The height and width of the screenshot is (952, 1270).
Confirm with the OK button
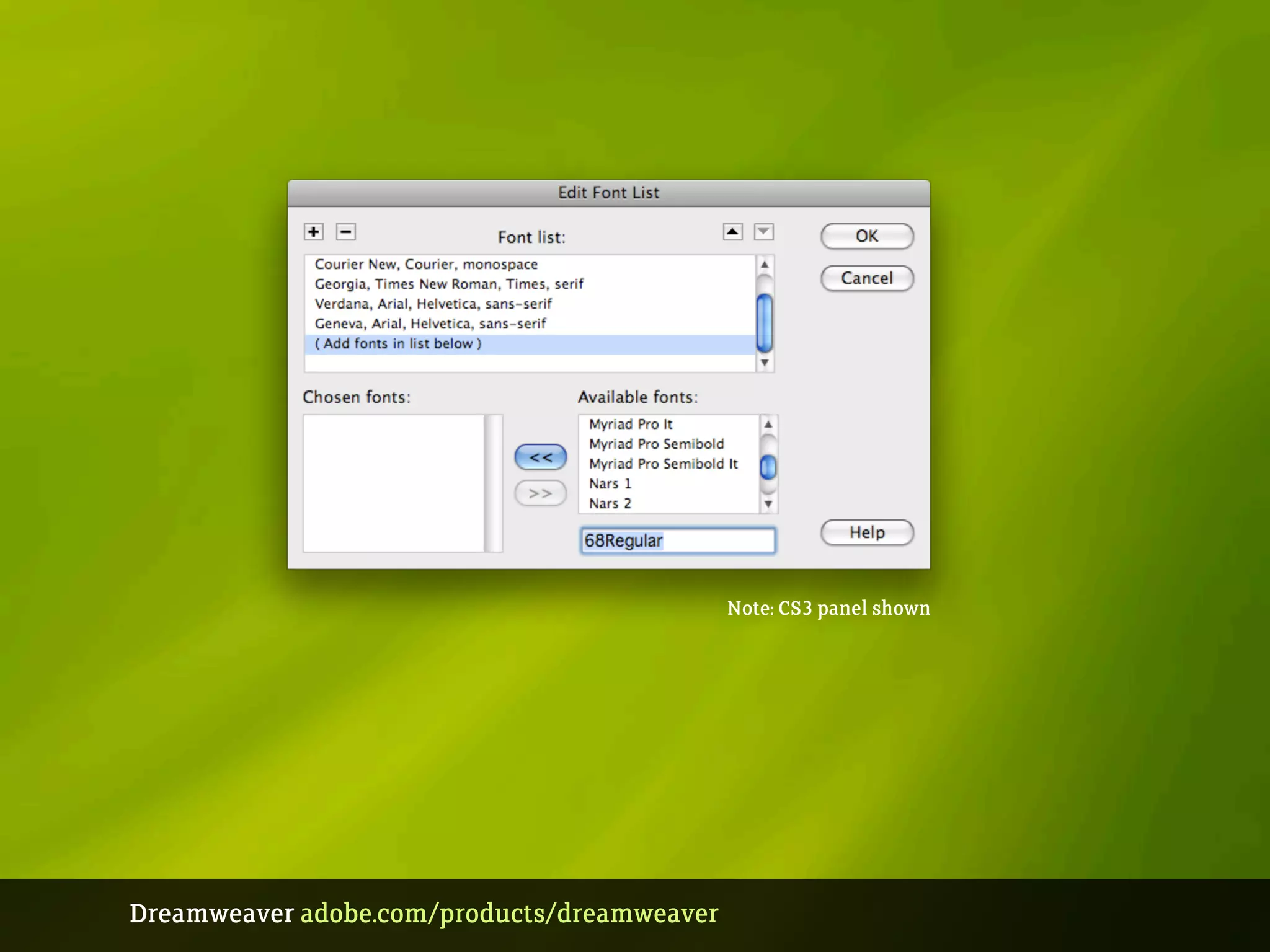pyautogui.click(x=867, y=236)
